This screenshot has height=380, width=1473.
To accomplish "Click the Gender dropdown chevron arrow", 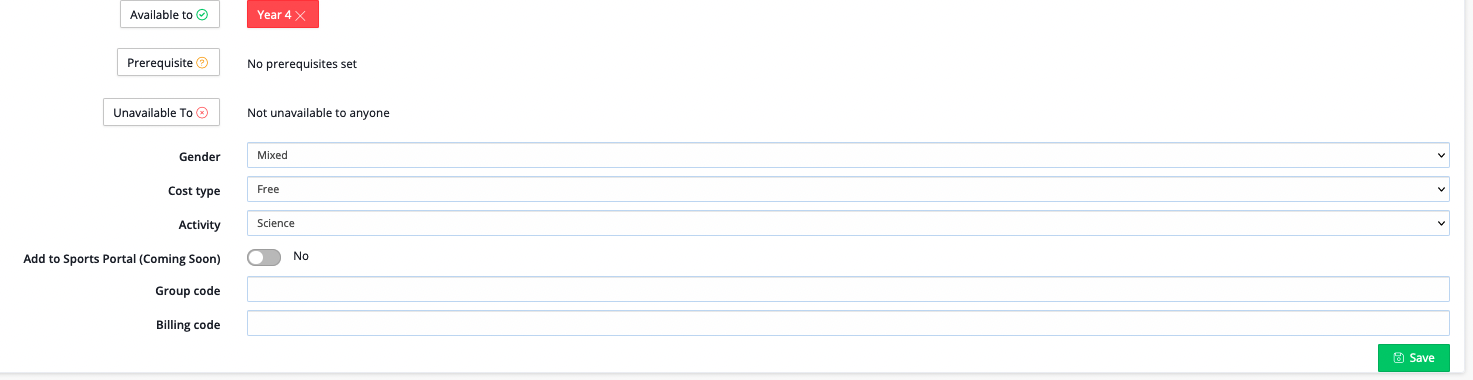I will (1441, 155).
